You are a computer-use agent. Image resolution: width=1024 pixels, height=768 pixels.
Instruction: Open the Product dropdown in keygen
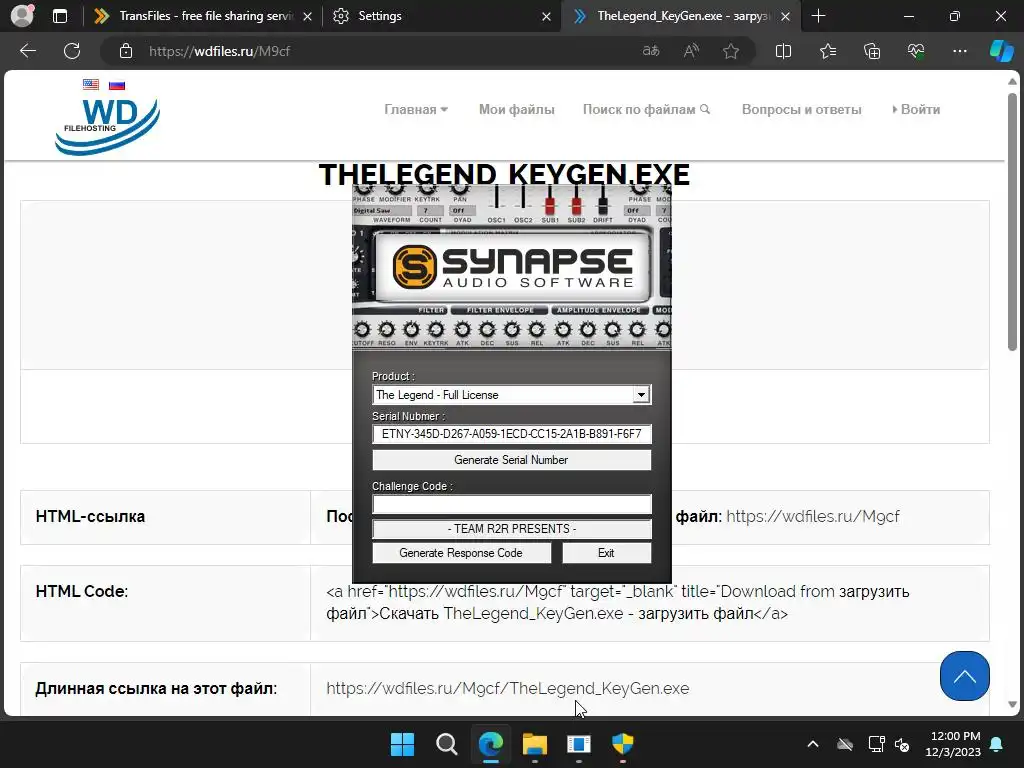641,394
